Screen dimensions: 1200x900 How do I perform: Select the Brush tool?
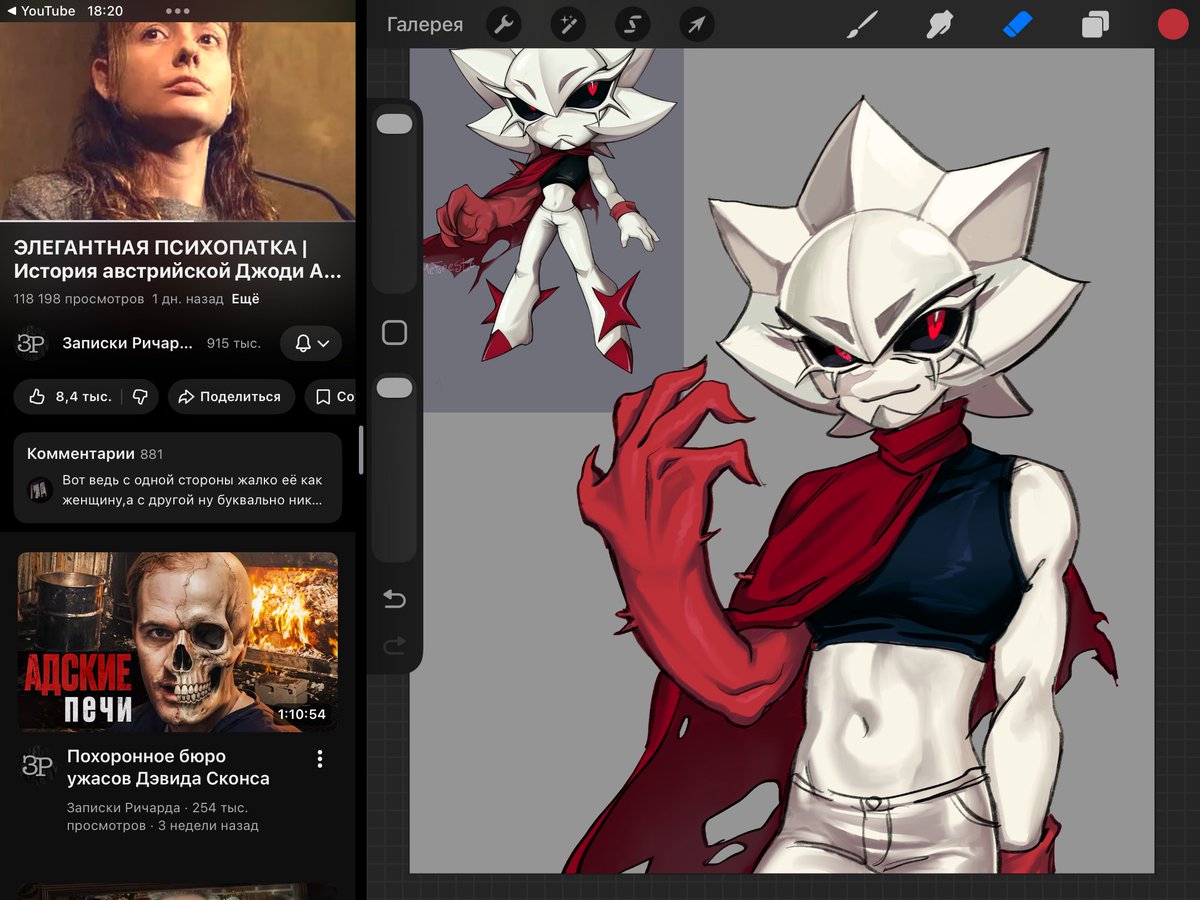point(861,24)
